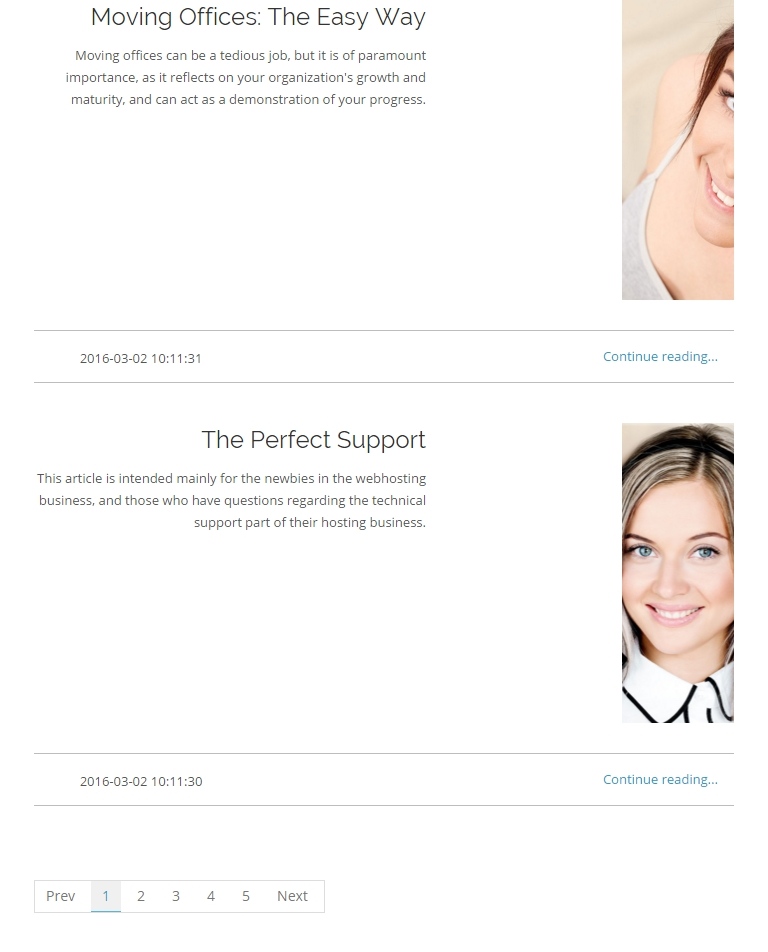
Task: Go to the Next page in pagination
Action: [x=292, y=896]
